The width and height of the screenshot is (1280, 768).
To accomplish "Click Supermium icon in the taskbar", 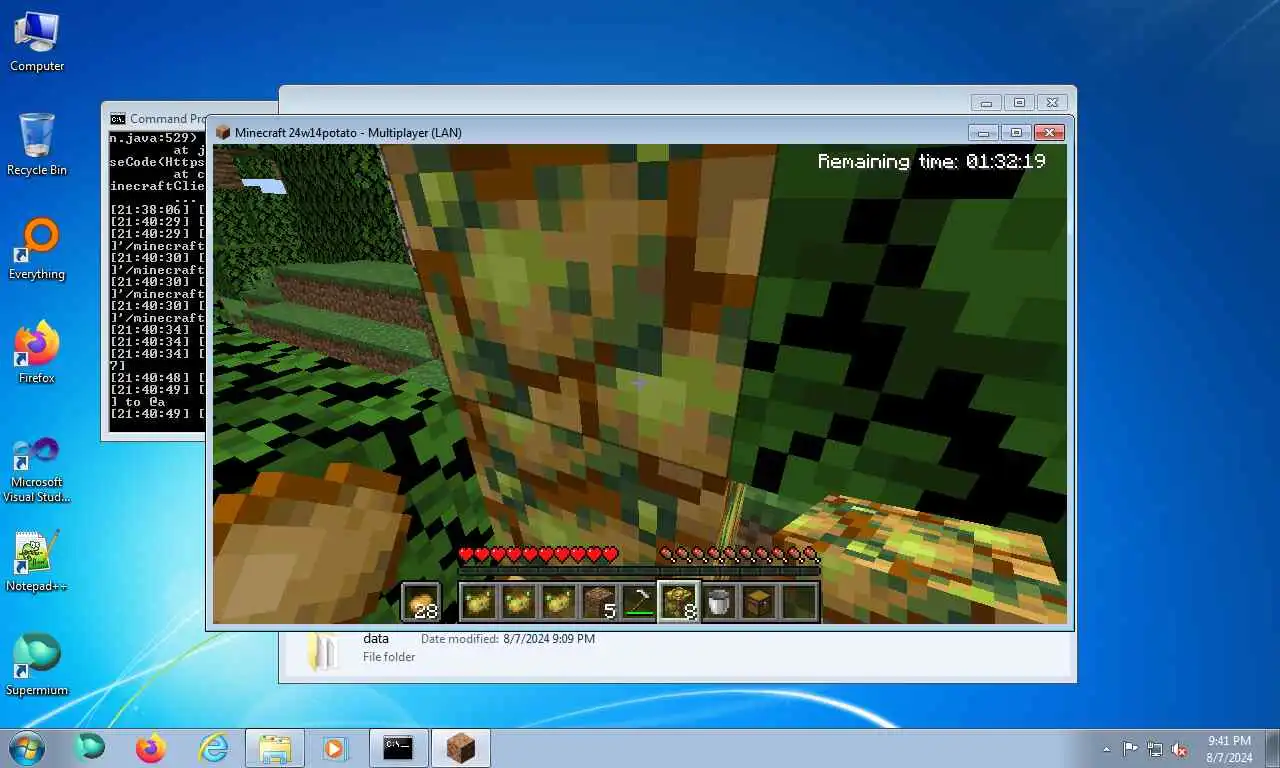I will tap(90, 748).
